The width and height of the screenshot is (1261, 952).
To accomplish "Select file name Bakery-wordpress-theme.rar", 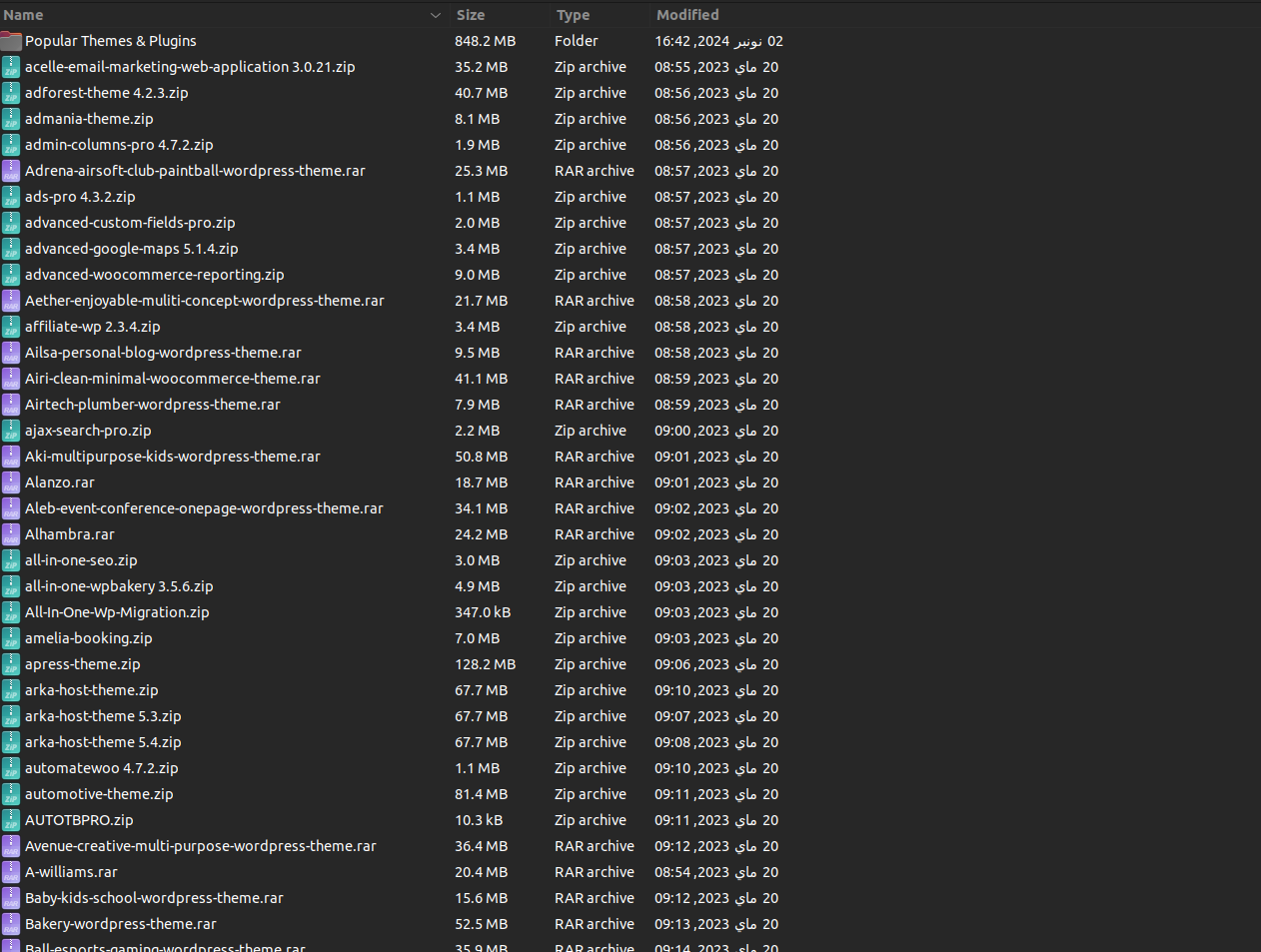I will (121, 924).
